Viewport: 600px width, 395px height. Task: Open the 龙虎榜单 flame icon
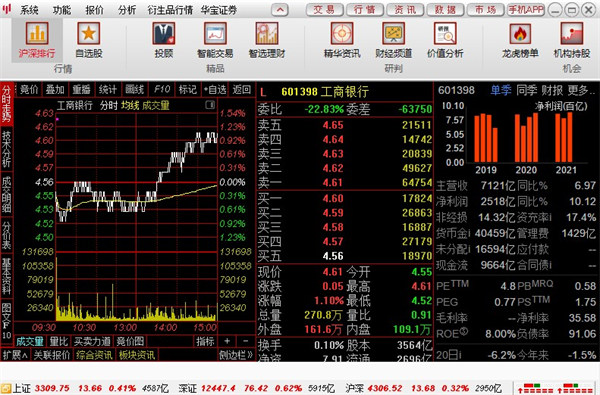coord(520,33)
